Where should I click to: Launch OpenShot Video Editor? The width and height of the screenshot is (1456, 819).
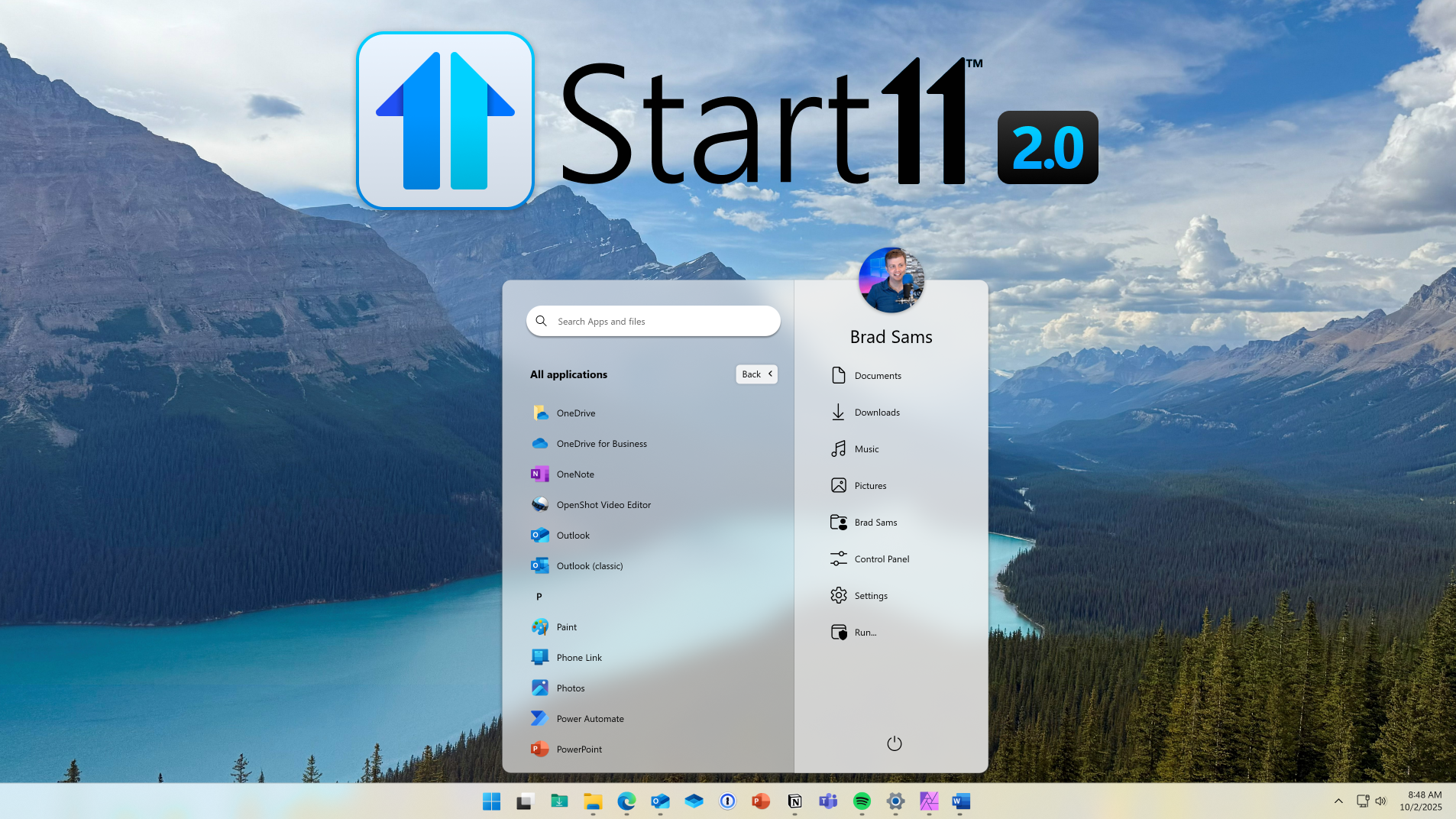point(603,505)
